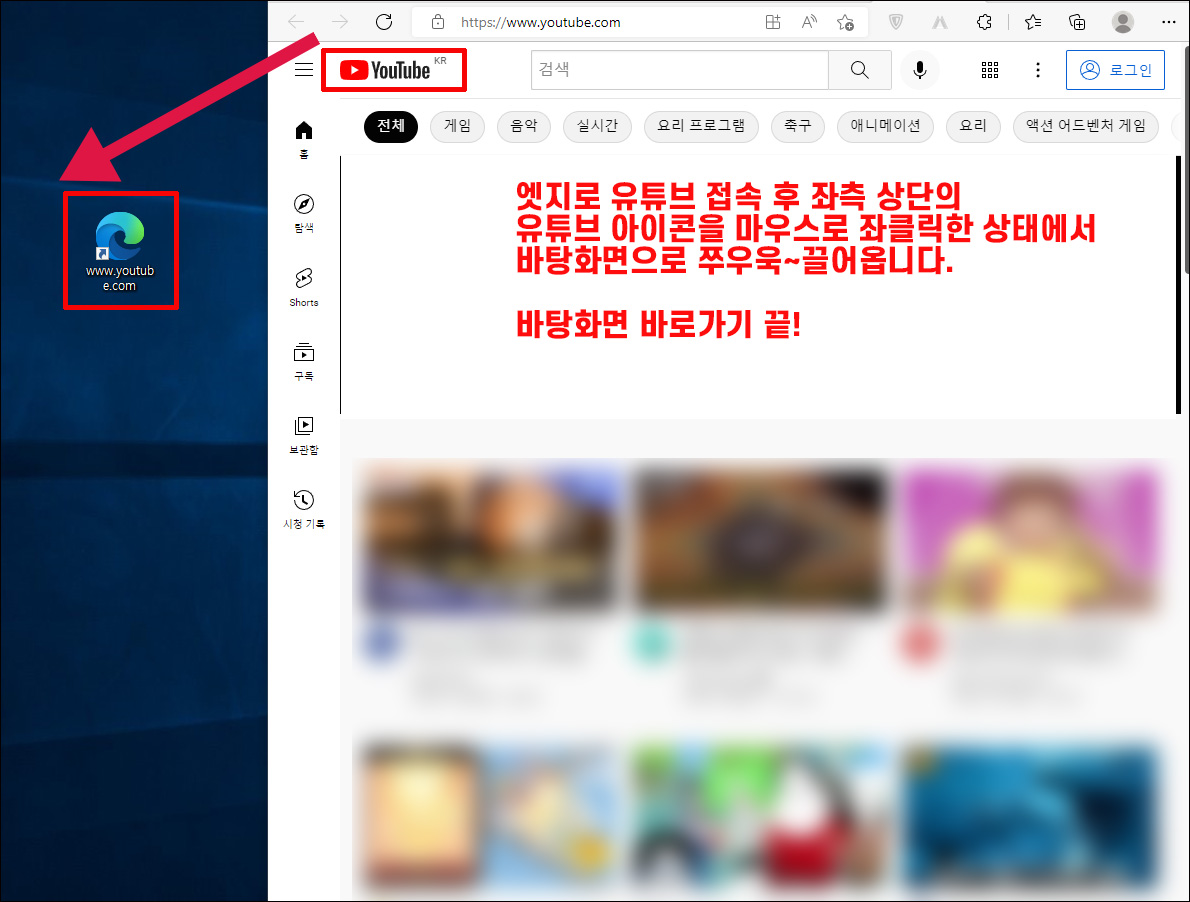
Task: Open the green and red thumbnail, bottom row
Action: click(760, 815)
